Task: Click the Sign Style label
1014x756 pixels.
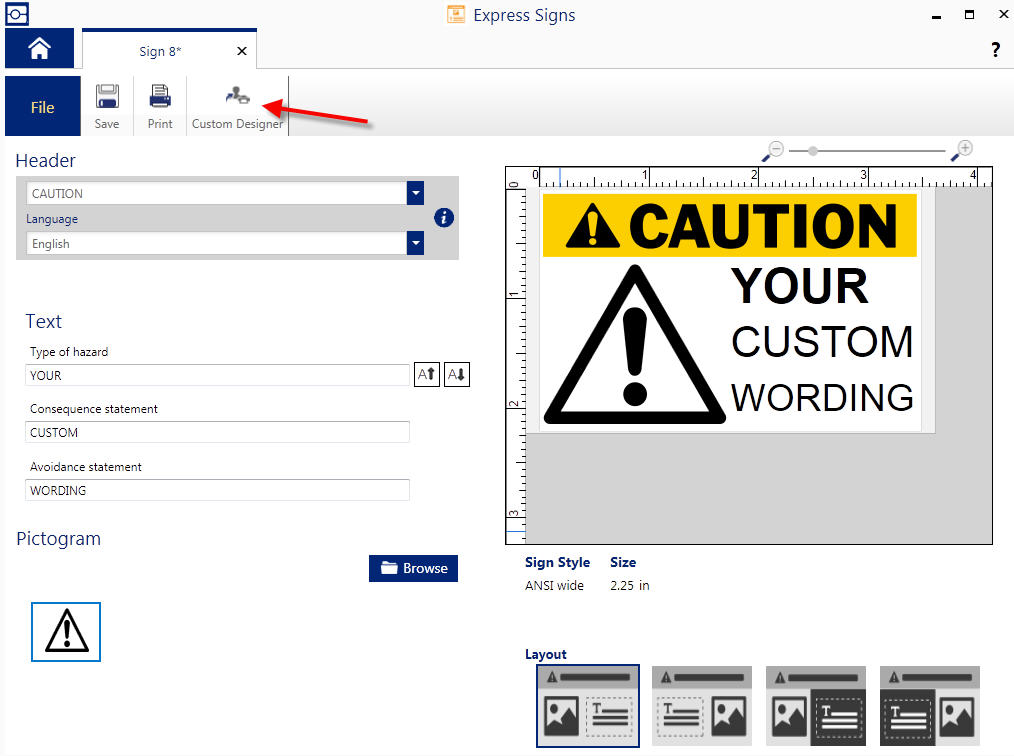Action: pos(557,562)
